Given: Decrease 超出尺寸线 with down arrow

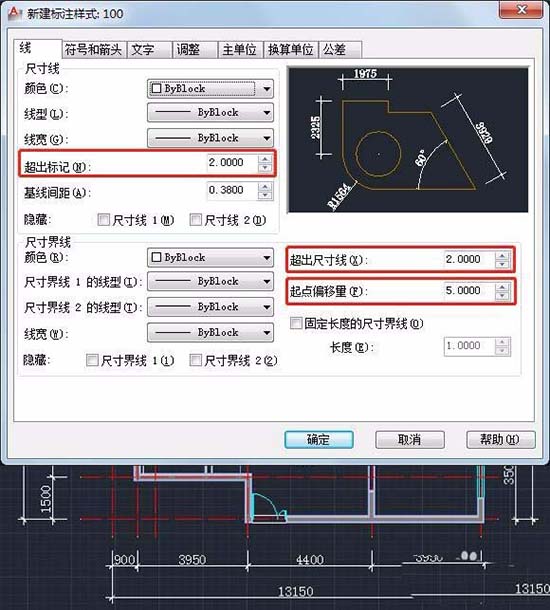Looking at the screenshot, I should click(x=502, y=264).
